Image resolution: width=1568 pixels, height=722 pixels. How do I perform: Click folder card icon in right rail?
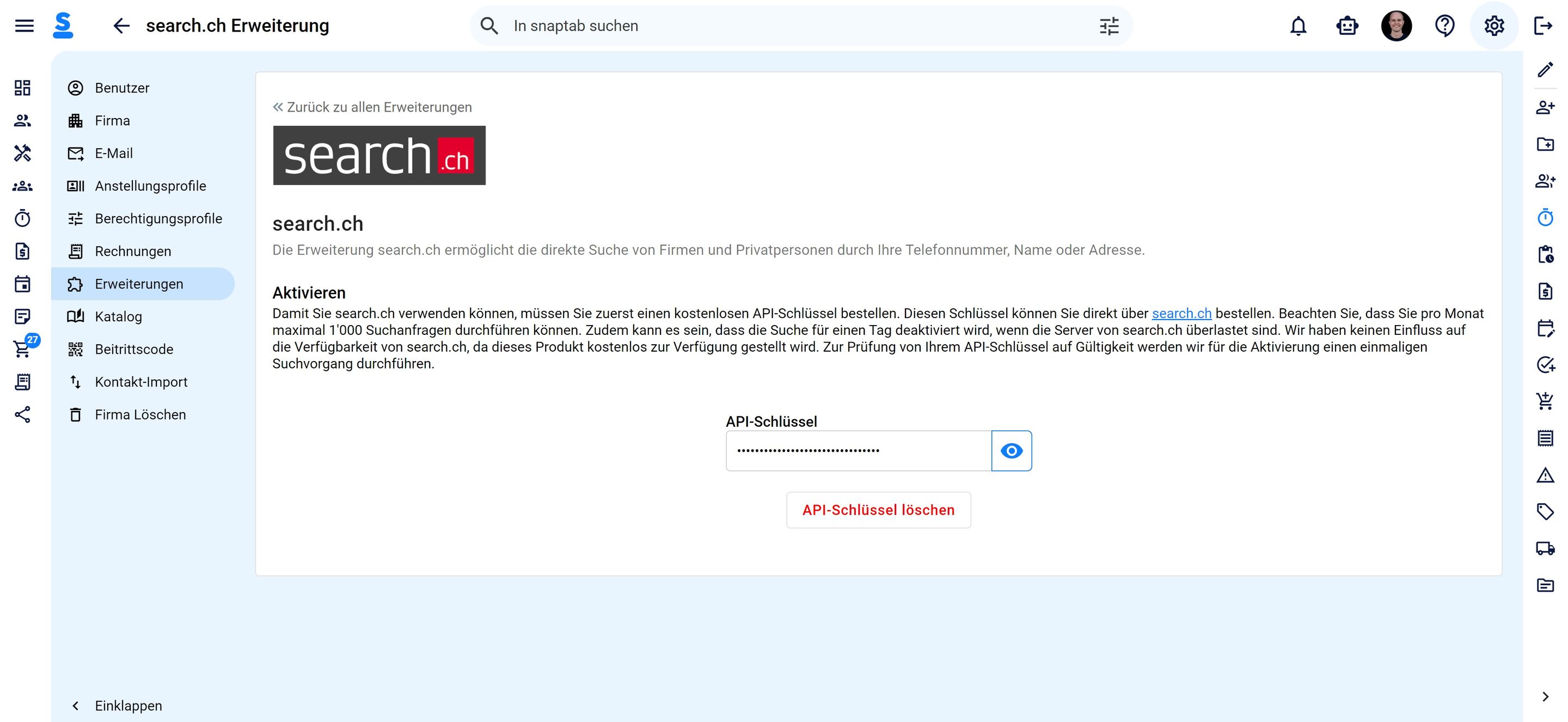pos(1545,585)
